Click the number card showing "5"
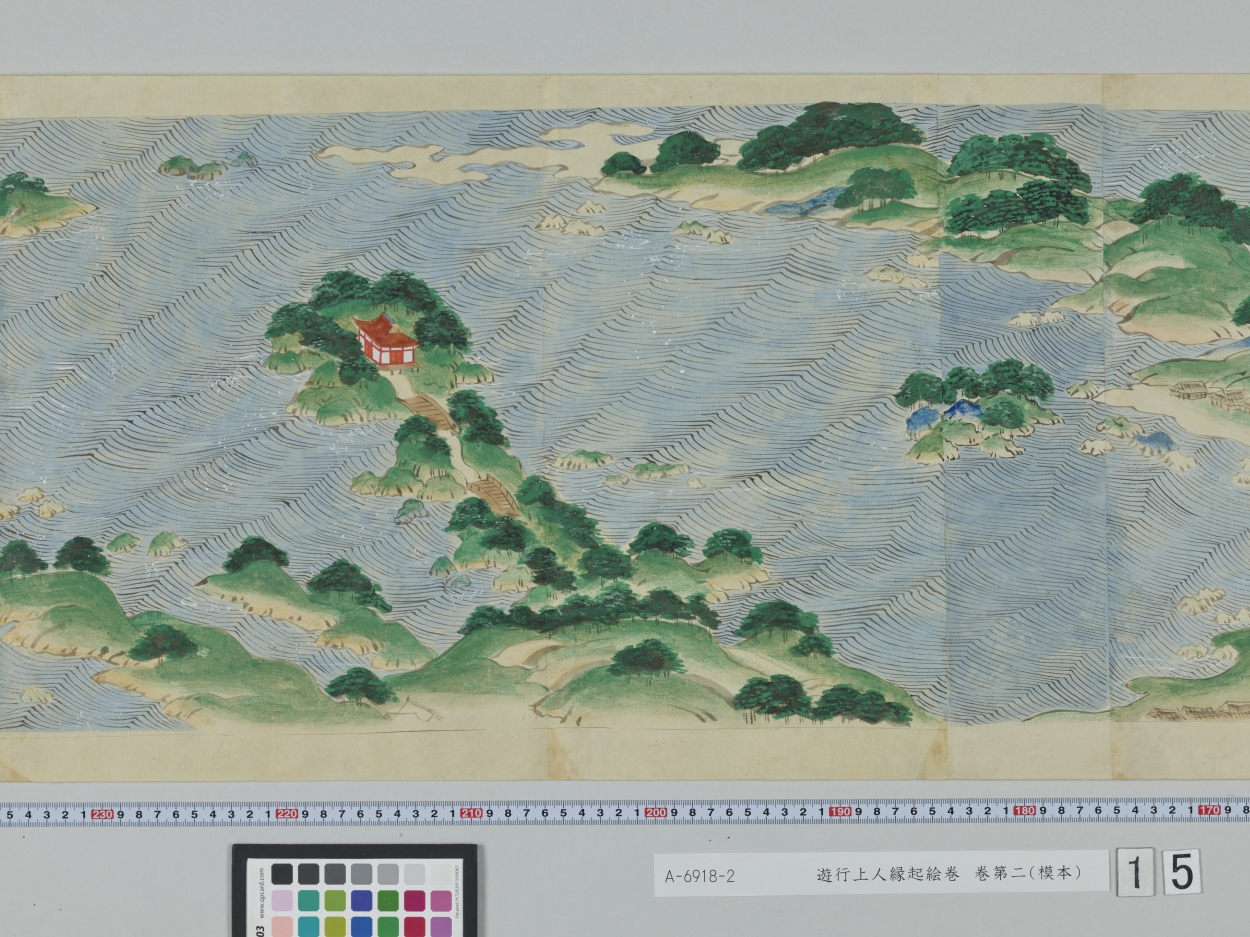1250x937 pixels. coord(1181,872)
